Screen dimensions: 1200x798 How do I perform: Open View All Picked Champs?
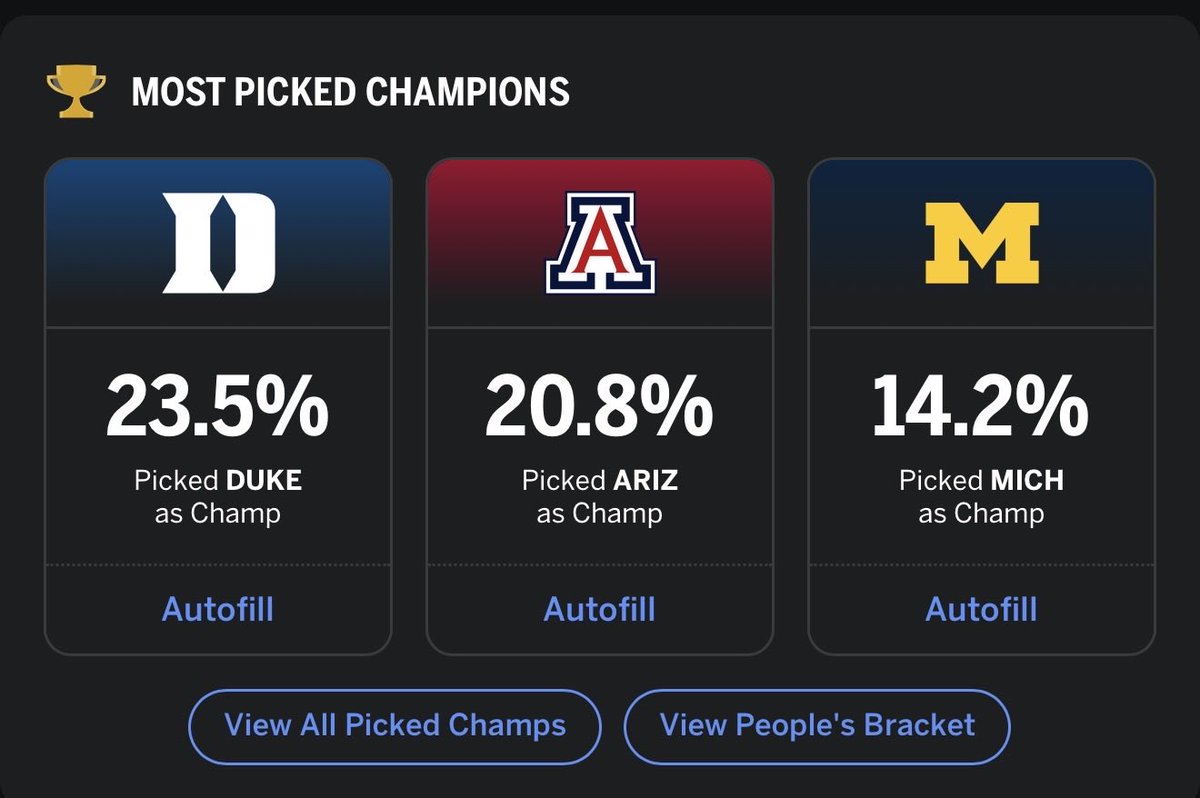395,725
